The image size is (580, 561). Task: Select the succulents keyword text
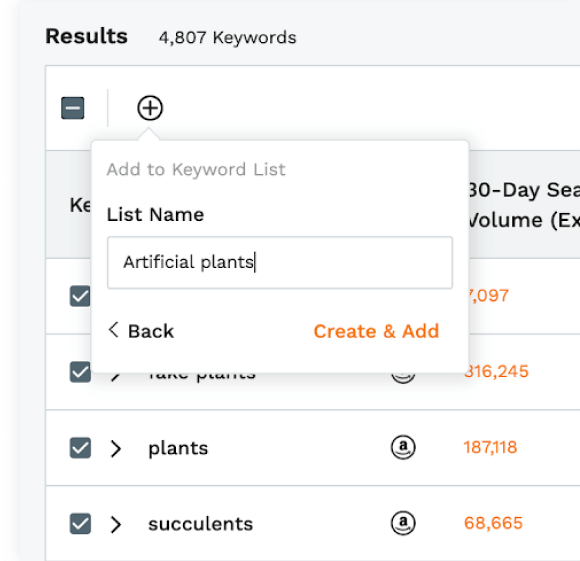click(x=200, y=524)
